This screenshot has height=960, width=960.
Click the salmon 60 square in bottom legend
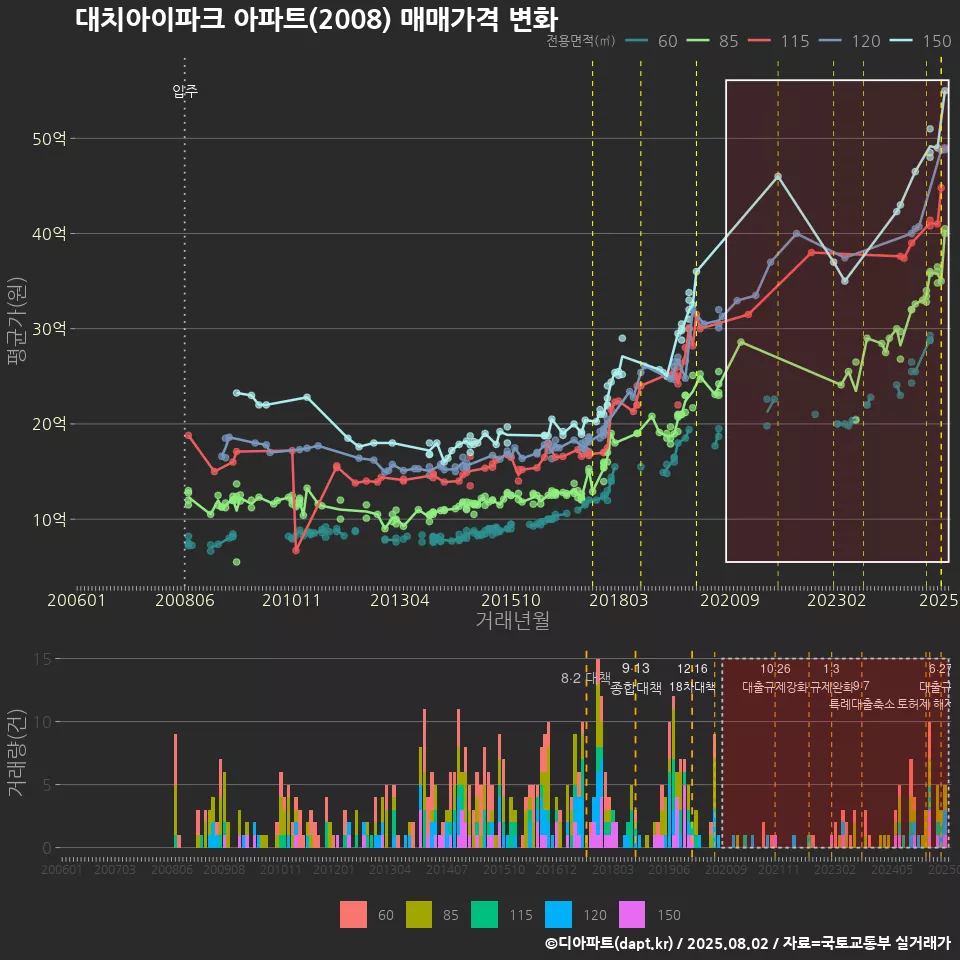coord(353,915)
